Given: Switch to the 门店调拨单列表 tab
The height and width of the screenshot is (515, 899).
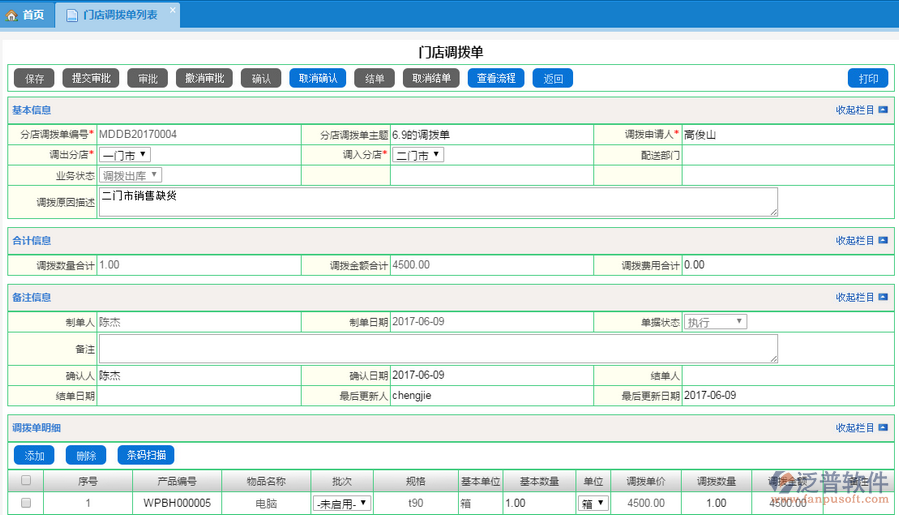Looking at the screenshot, I should pyautogui.click(x=119, y=15).
